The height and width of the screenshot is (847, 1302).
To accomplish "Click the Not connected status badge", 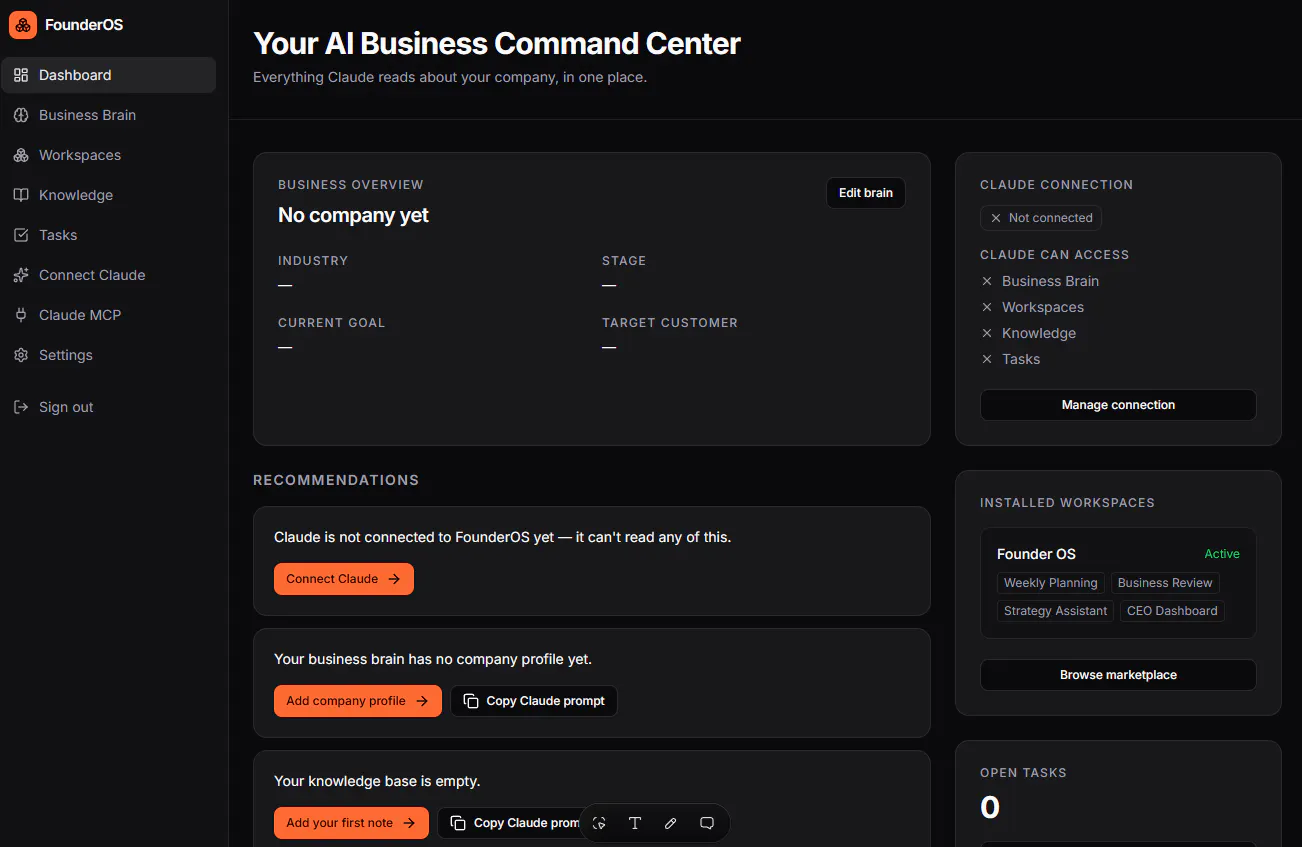I will pyautogui.click(x=1041, y=218).
